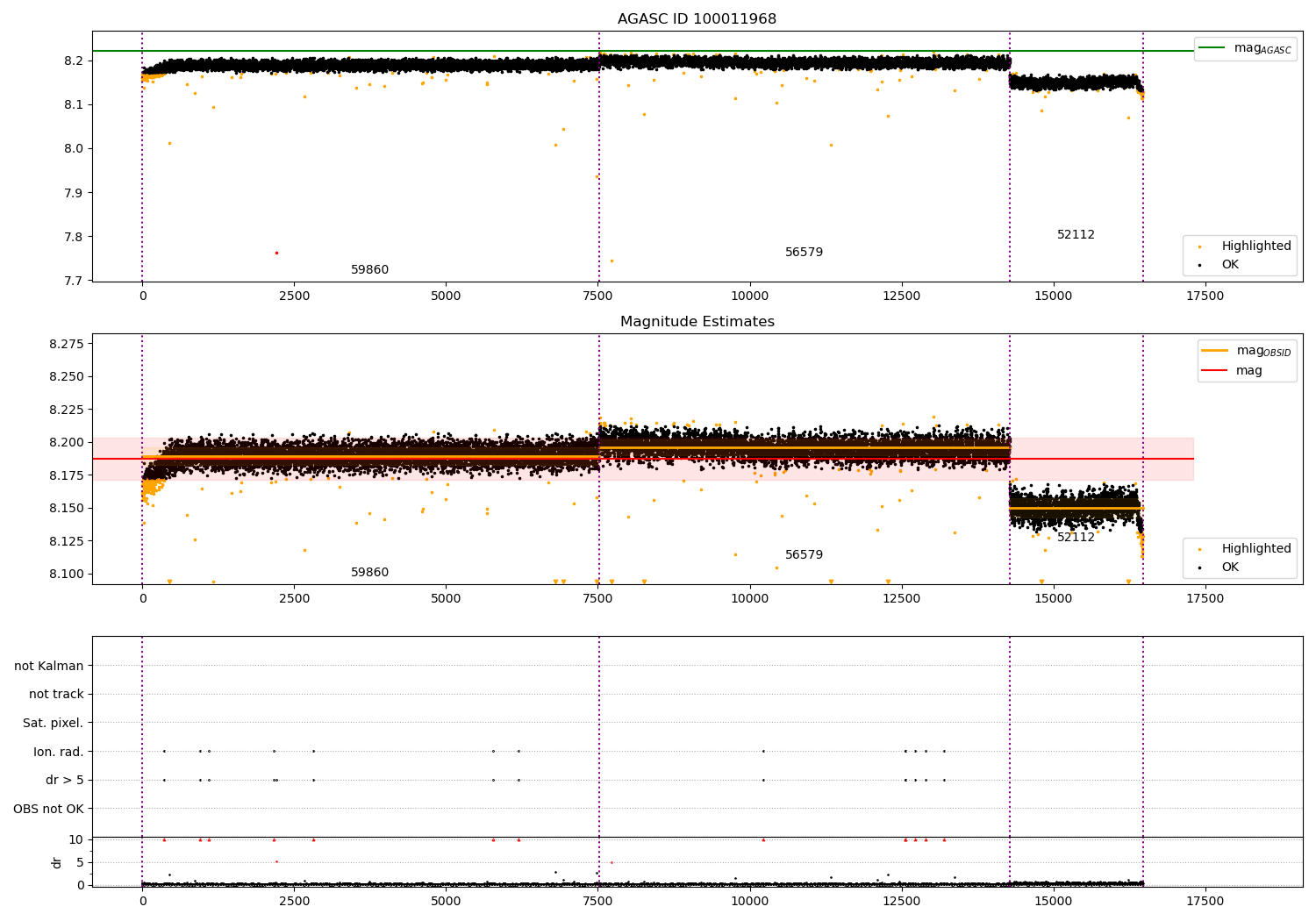Click the rotated 'dr' y-axis label
Viewport: 1316px width, 921px height.
click(x=57, y=862)
